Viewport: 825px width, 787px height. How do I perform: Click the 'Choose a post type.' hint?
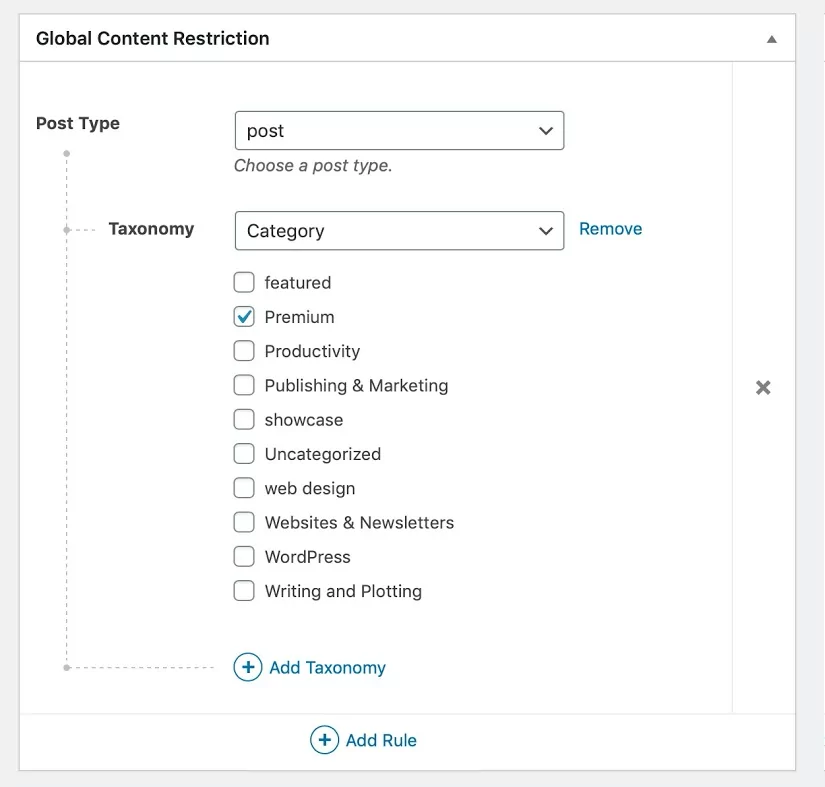313,166
